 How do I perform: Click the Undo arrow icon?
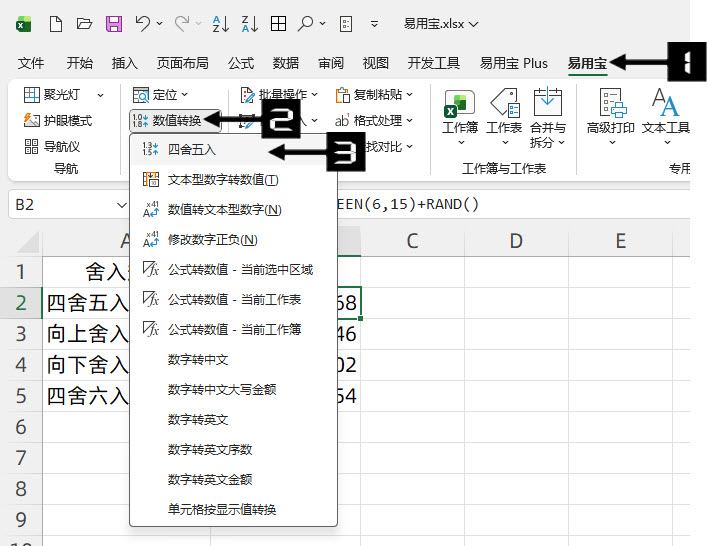coord(144,23)
